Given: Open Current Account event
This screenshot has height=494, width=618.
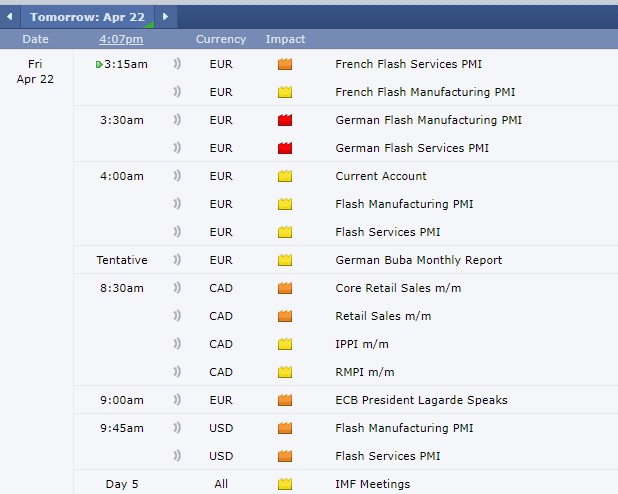Looking at the screenshot, I should point(381,176).
